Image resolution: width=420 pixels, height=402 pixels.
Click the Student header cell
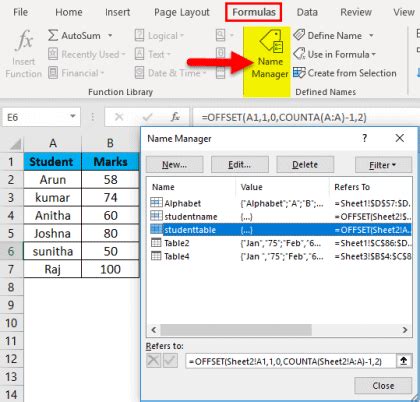(x=53, y=162)
